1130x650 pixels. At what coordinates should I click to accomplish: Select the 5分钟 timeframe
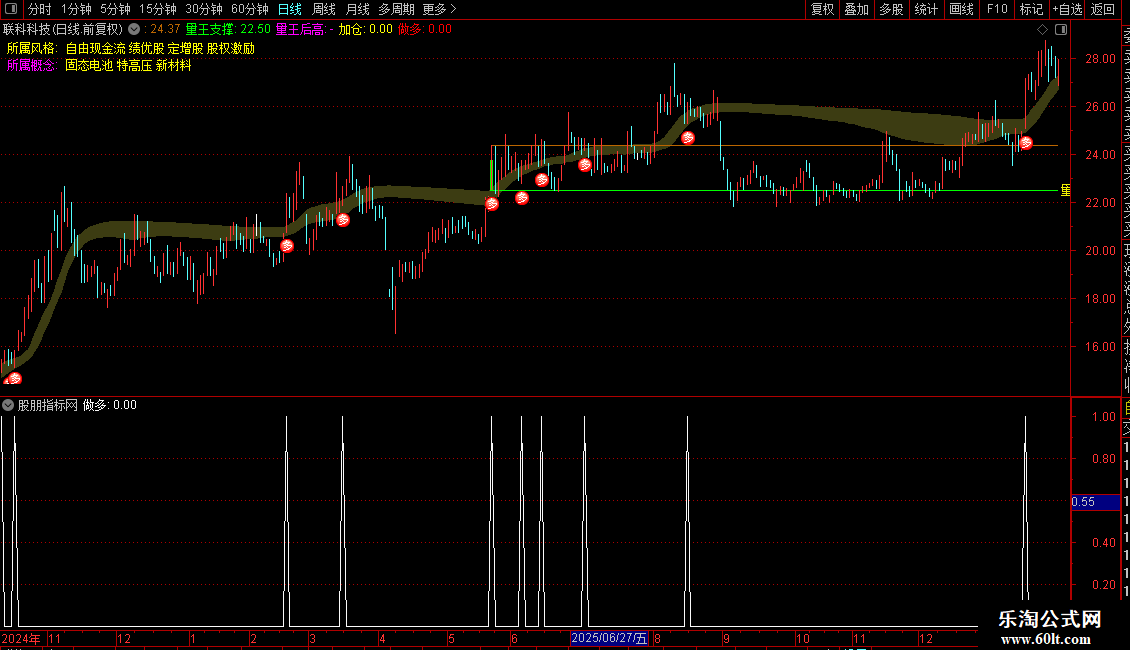(115, 9)
